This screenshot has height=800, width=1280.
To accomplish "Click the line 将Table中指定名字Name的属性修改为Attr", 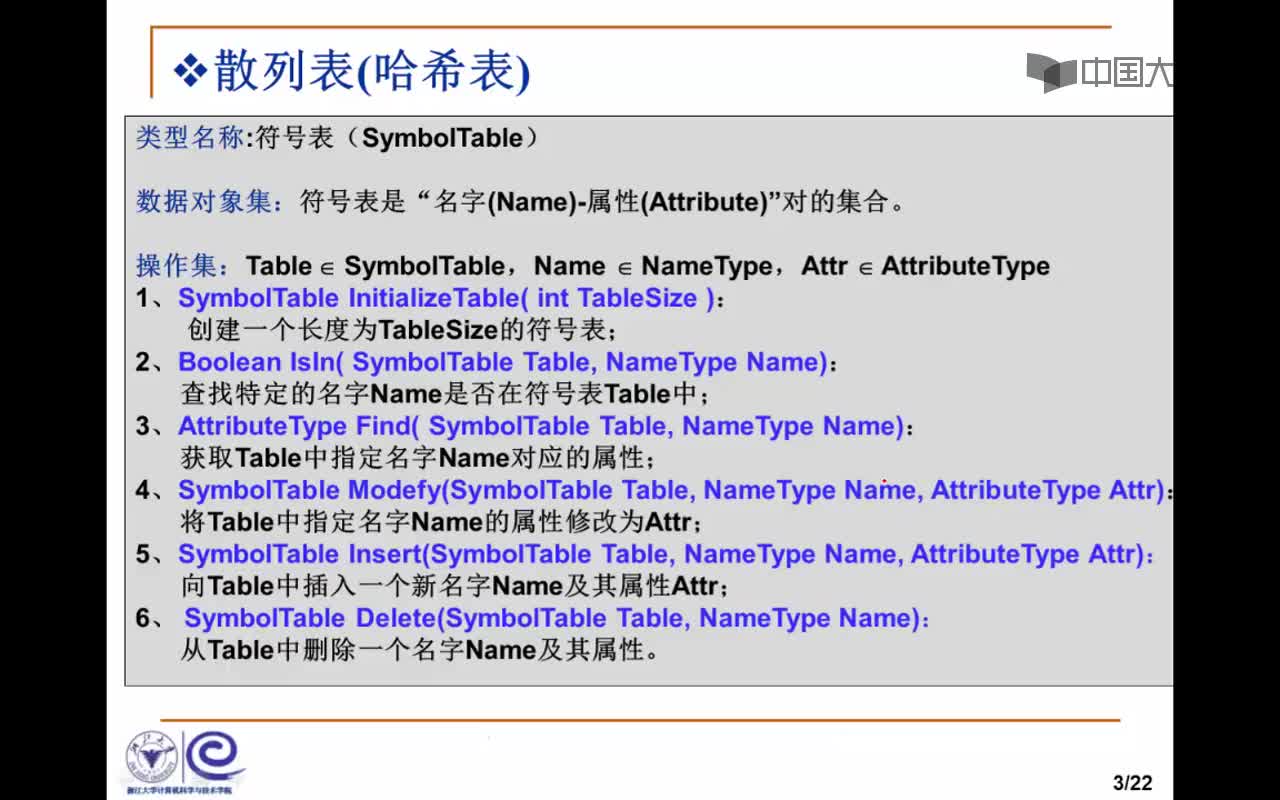I will (x=442, y=522).
